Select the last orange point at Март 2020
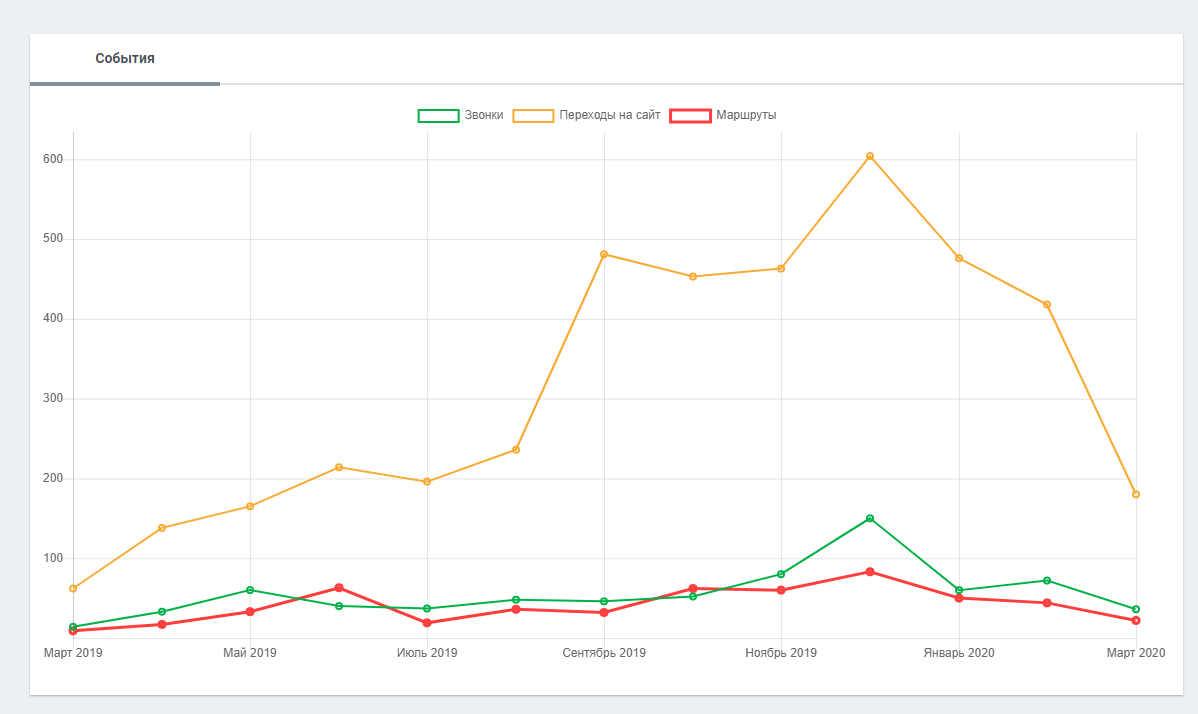This screenshot has width=1198, height=714. pos(1136,494)
